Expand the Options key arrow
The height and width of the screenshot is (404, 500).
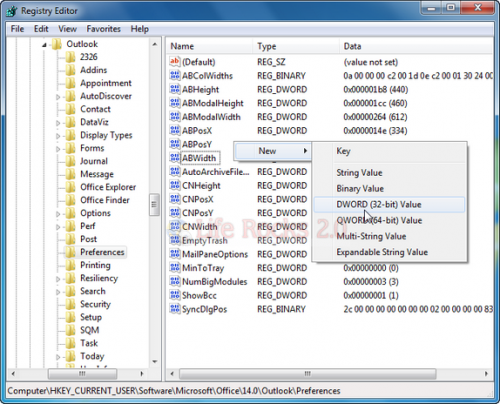[x=58, y=214]
